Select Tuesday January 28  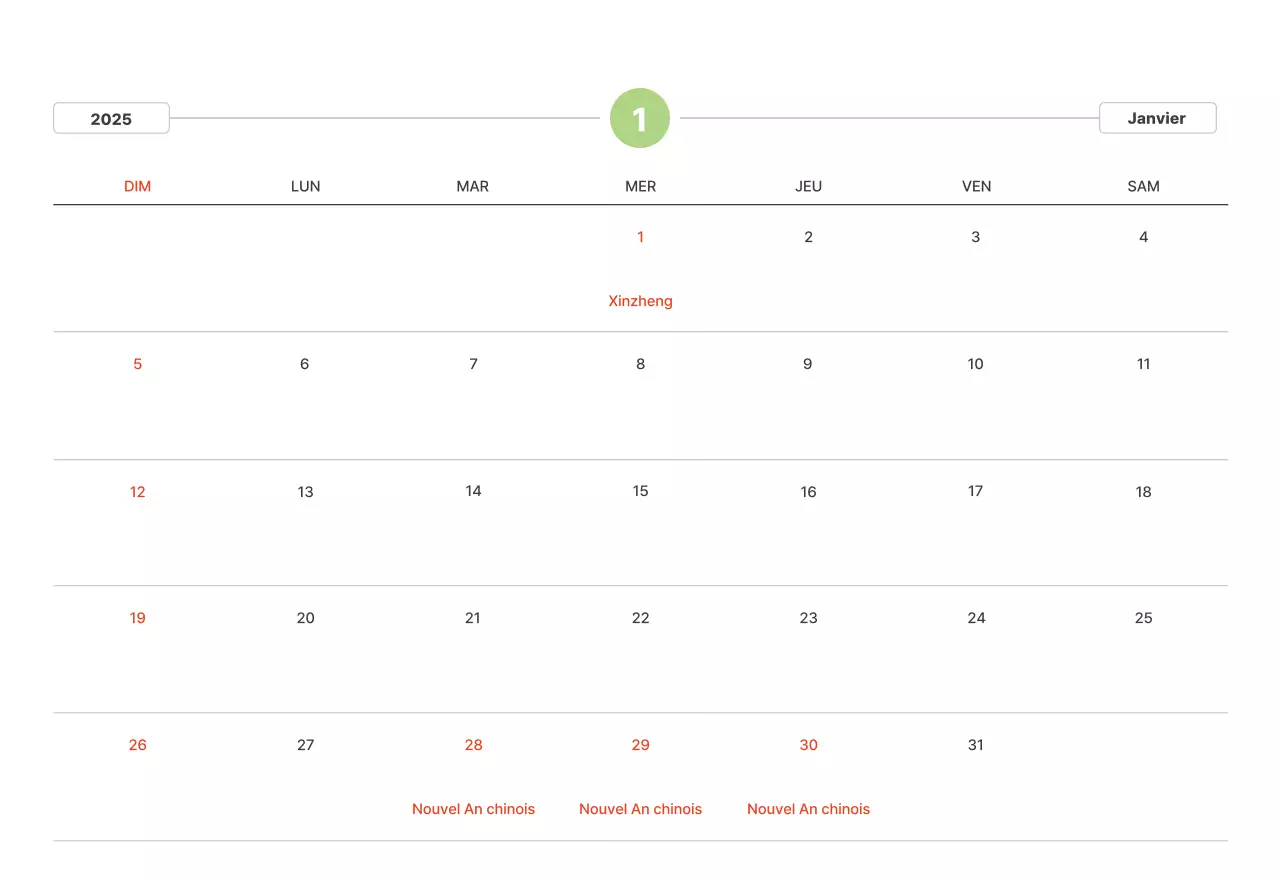pyautogui.click(x=473, y=745)
